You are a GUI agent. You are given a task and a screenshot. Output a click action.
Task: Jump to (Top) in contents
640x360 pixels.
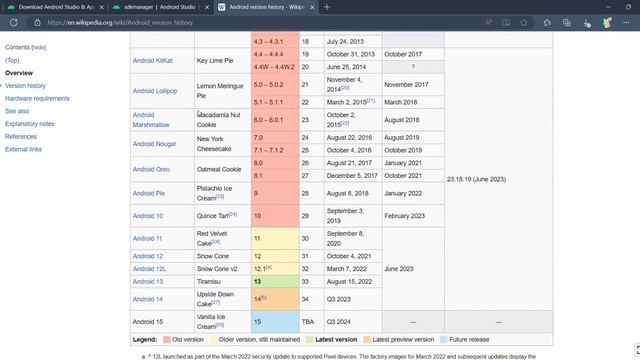point(12,60)
